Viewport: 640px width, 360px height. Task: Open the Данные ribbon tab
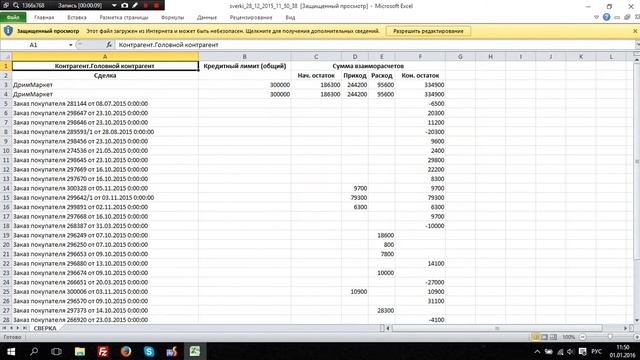point(207,18)
